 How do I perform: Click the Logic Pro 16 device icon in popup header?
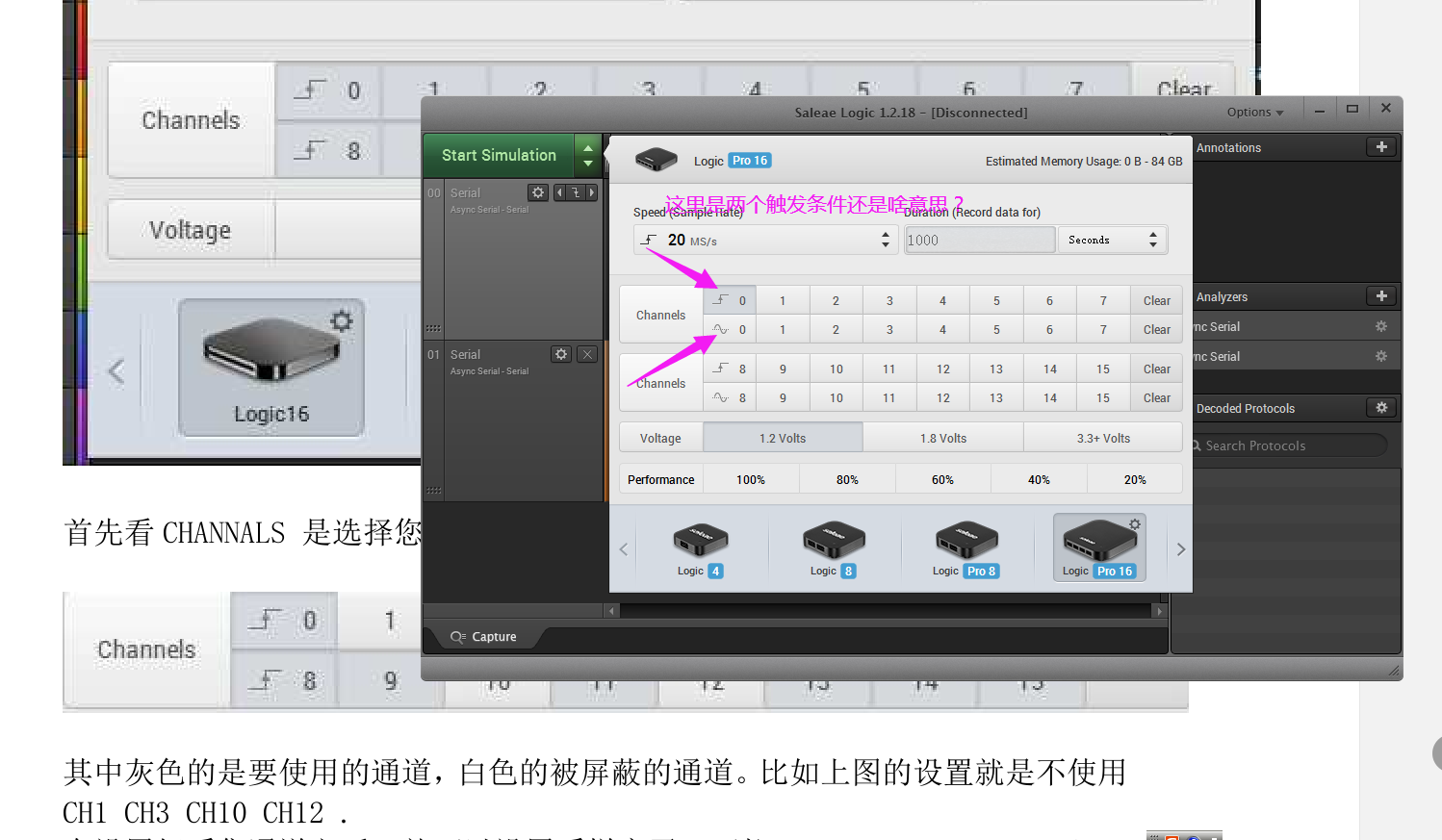point(657,160)
